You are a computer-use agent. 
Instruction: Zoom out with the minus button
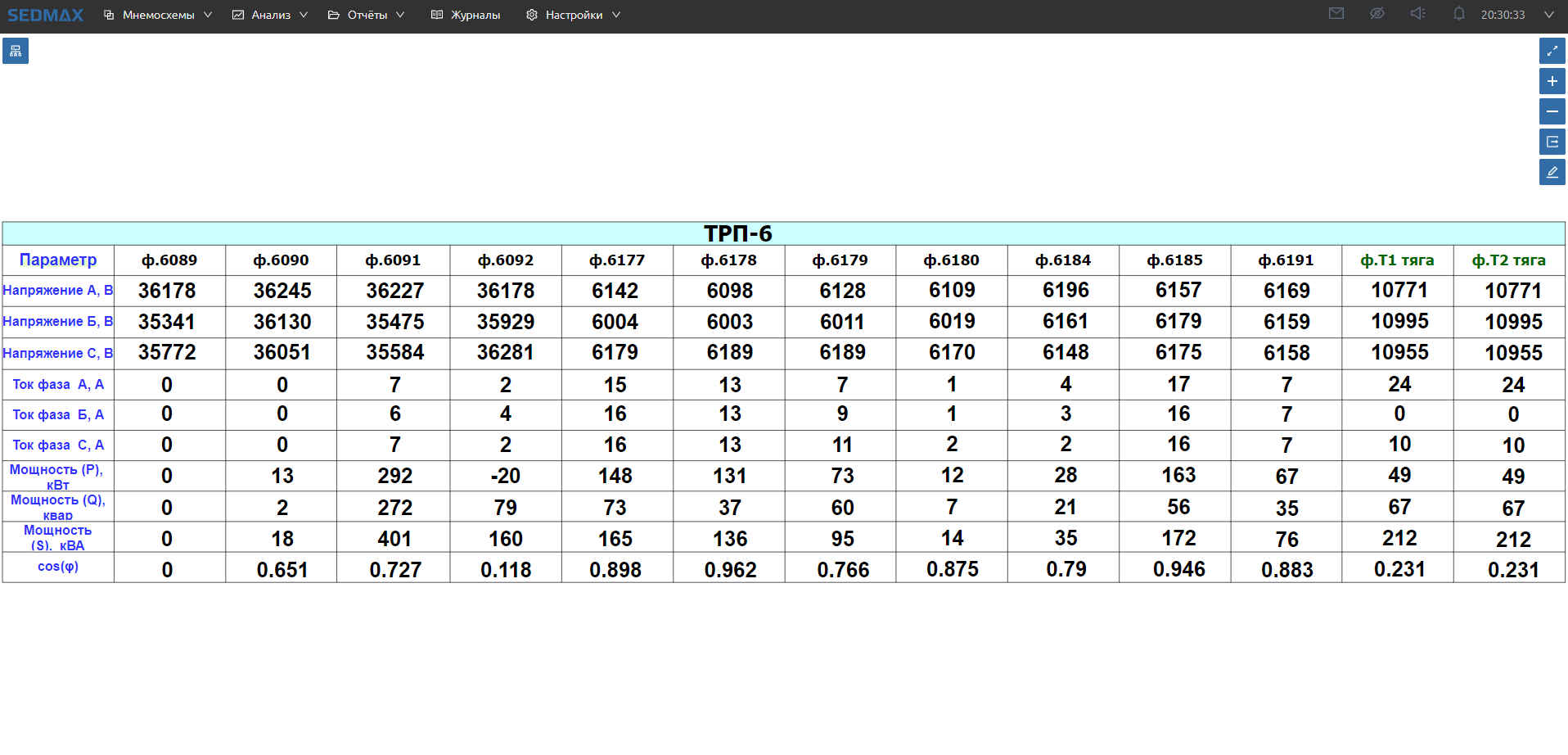1552,111
